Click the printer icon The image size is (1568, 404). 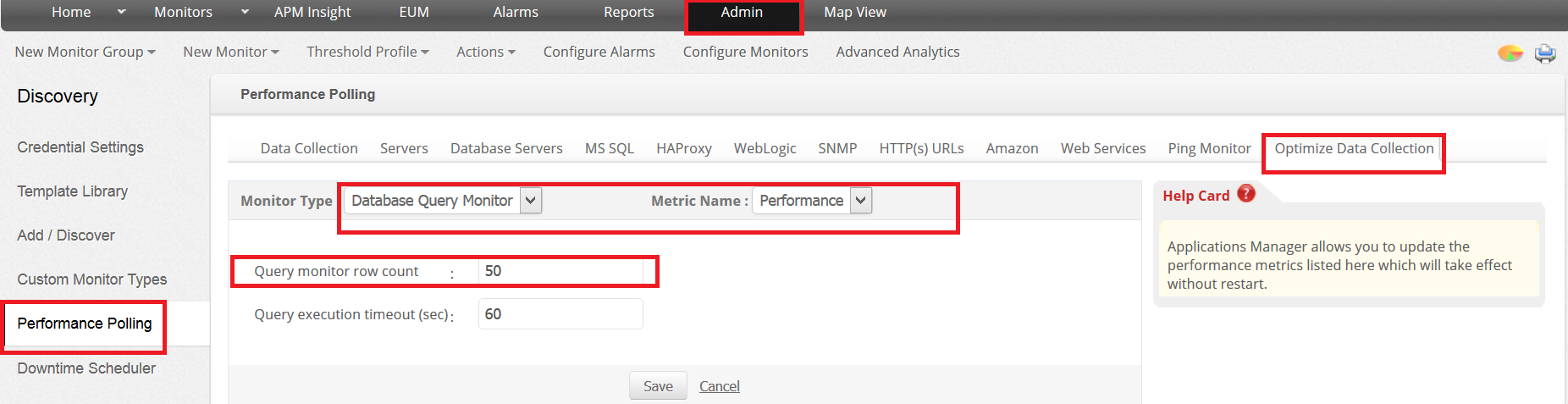[x=1545, y=53]
